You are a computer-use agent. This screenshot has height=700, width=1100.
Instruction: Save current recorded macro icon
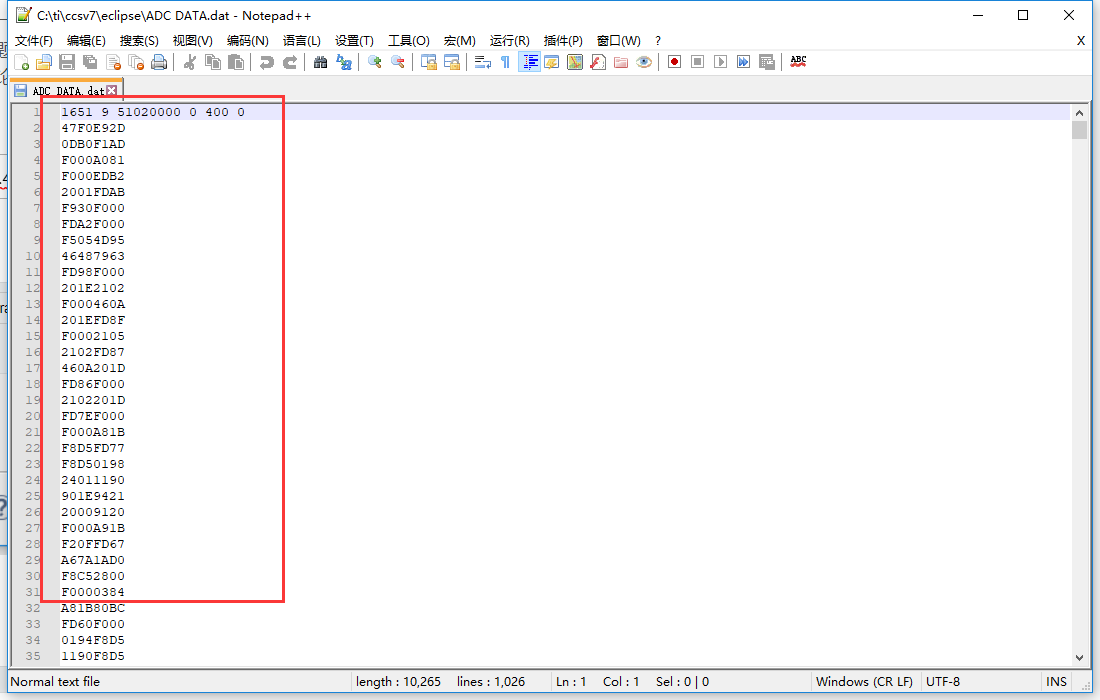(767, 62)
